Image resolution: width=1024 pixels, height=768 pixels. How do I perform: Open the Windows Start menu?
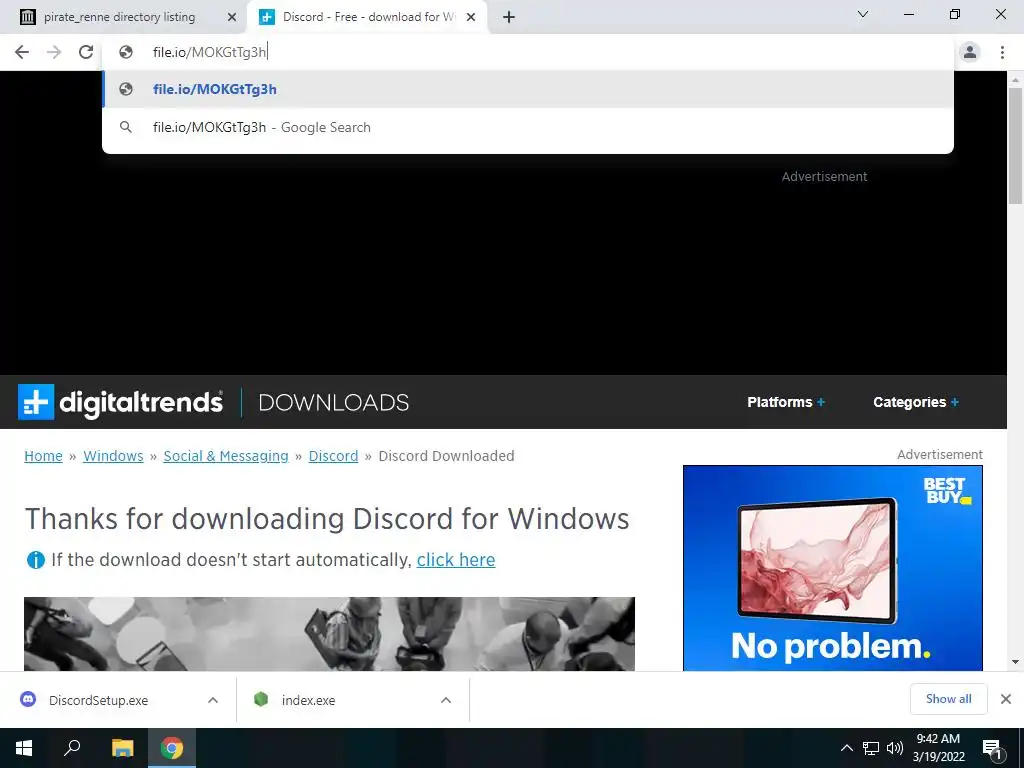[24, 748]
